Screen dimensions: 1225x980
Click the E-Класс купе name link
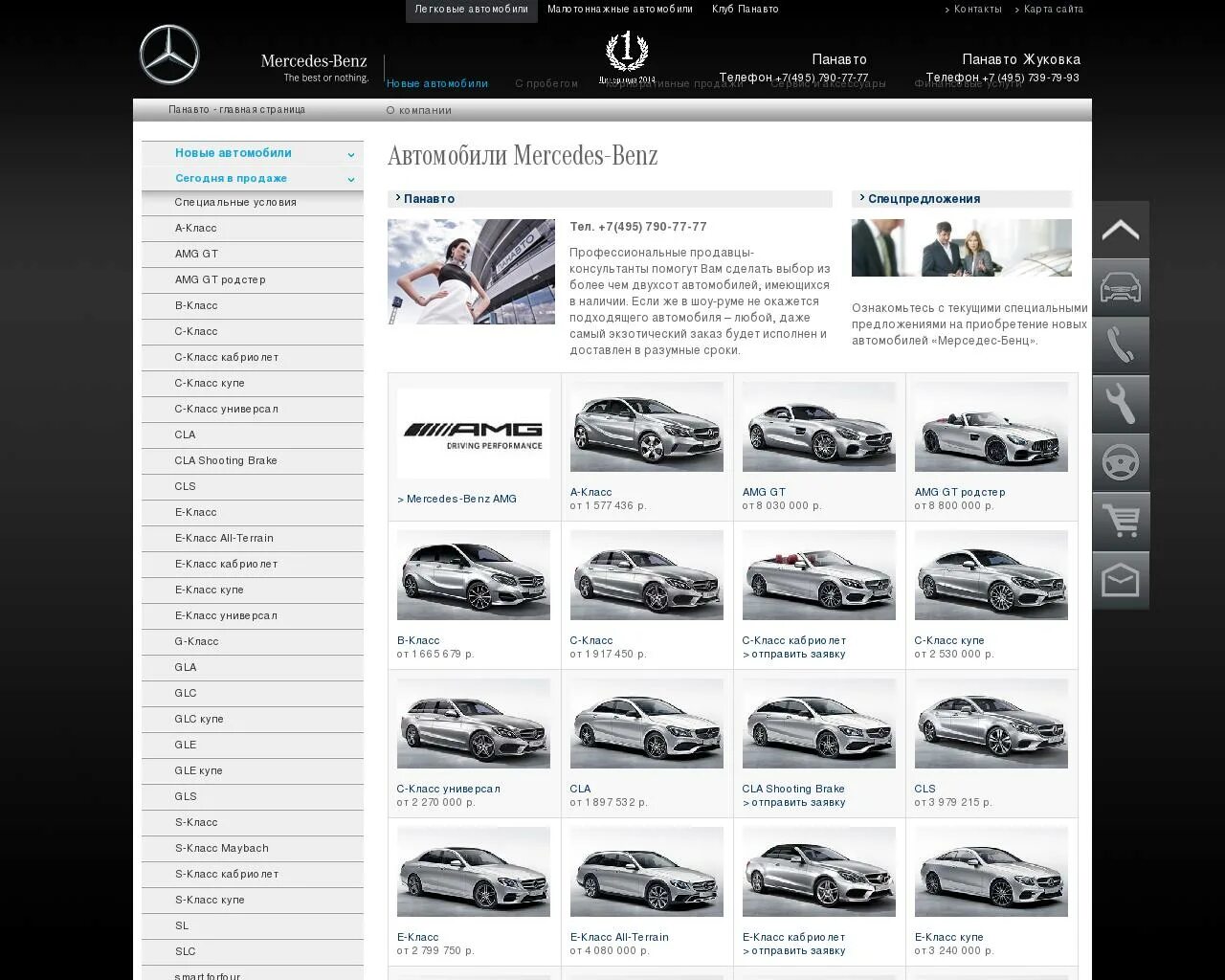949,938
